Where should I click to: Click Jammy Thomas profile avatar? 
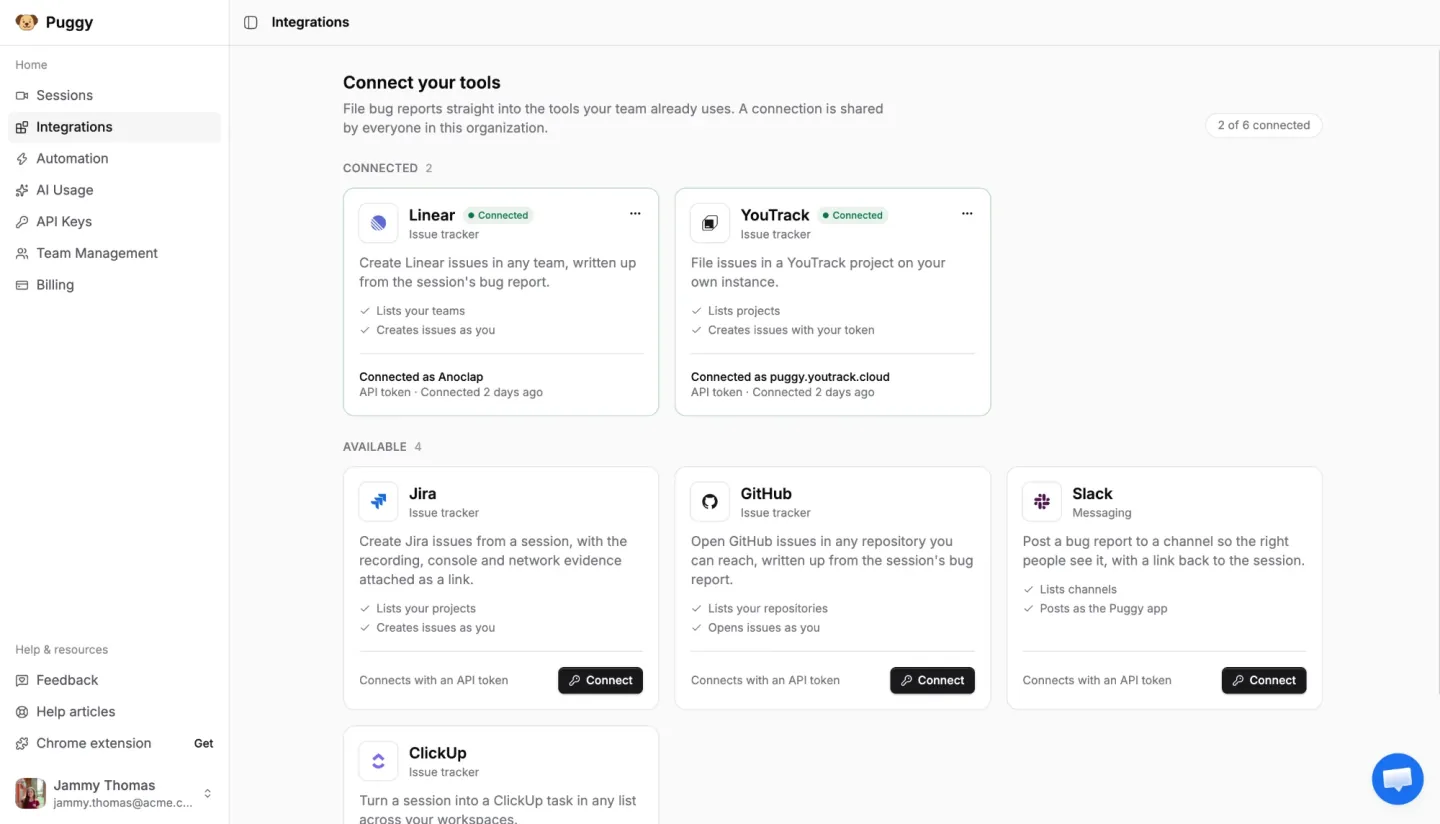[x=31, y=793]
